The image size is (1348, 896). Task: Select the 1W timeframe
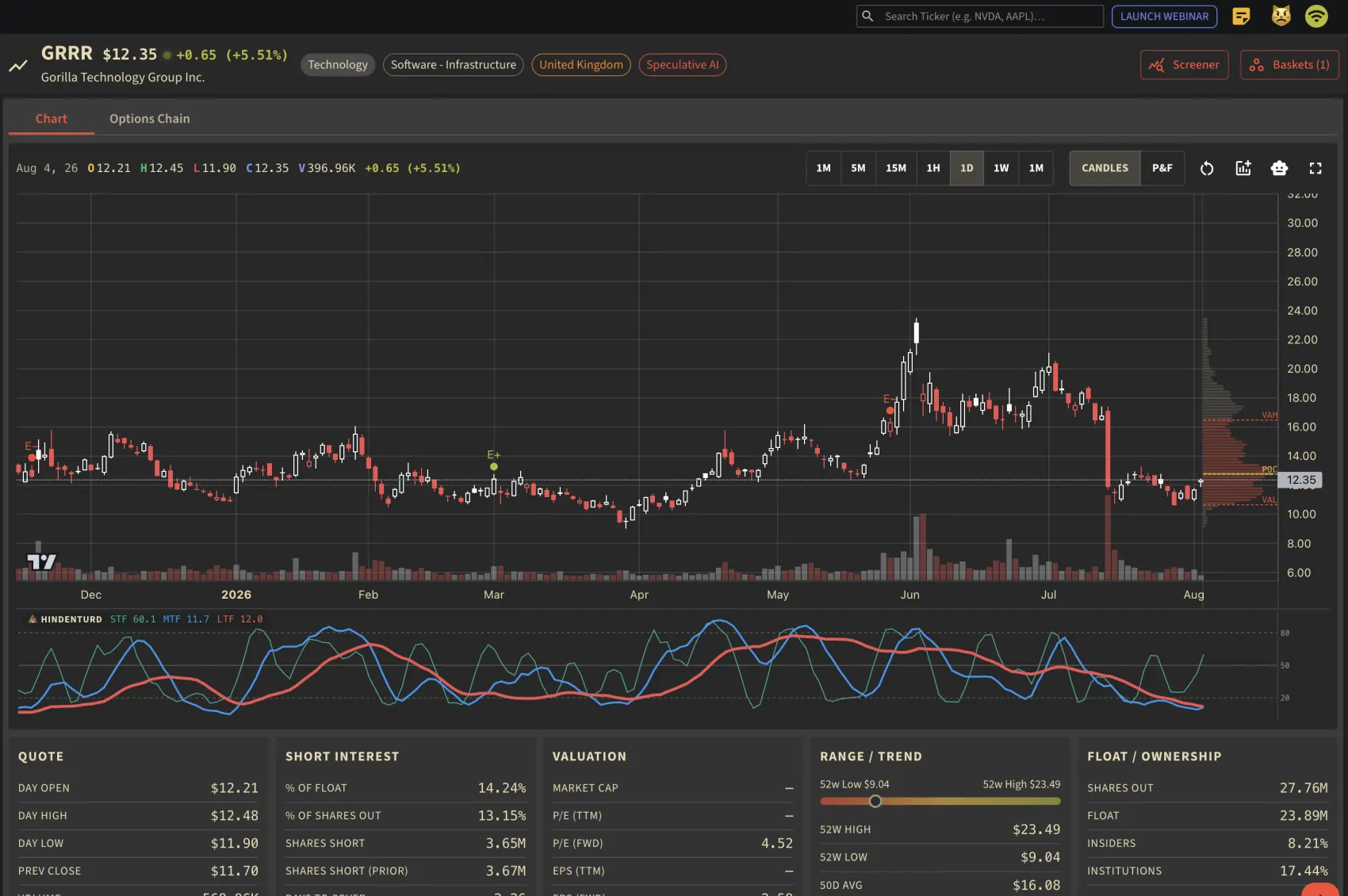(x=1001, y=168)
